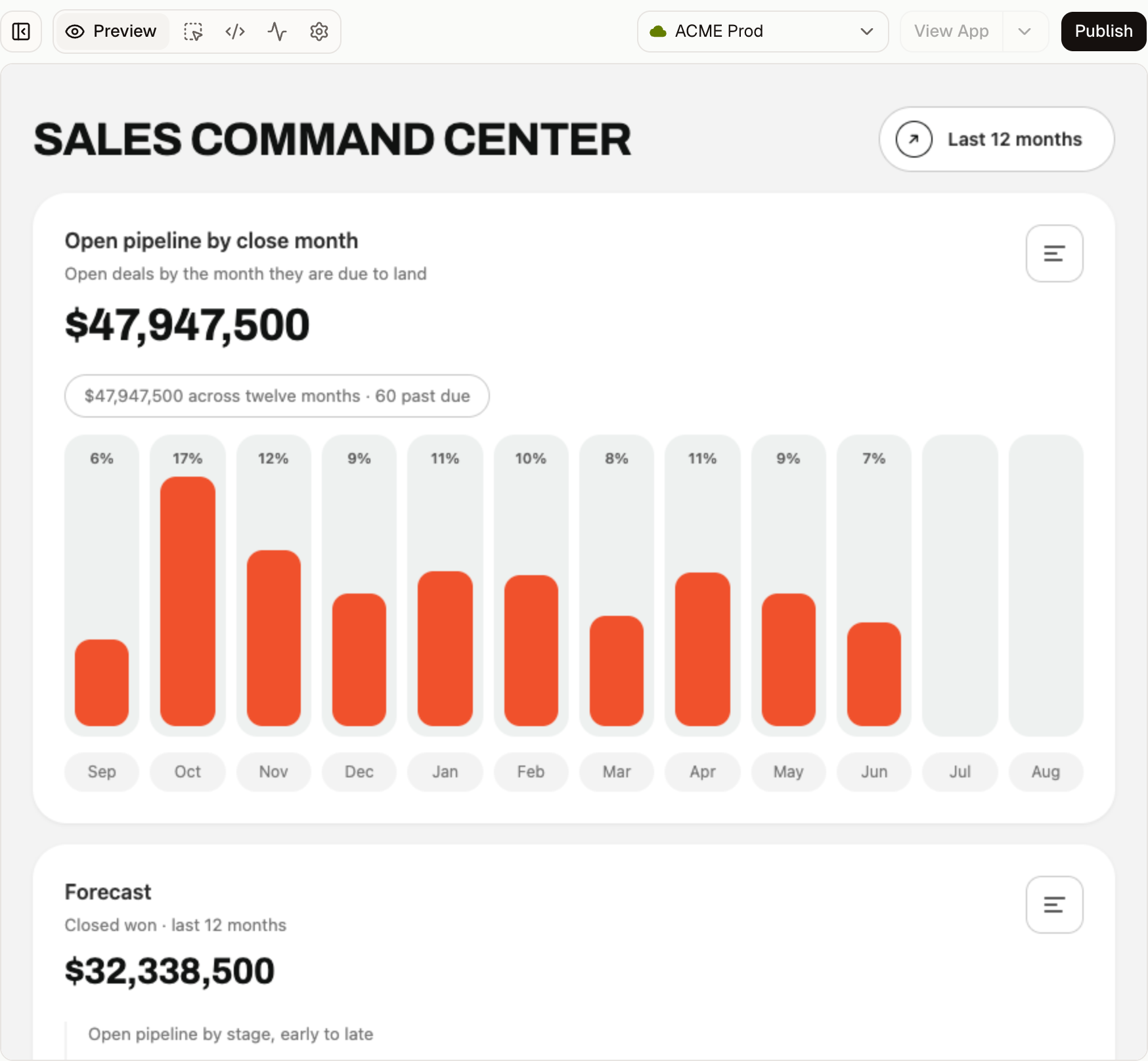
Task: Collapse the left sidebar panel icon
Action: tap(21, 32)
